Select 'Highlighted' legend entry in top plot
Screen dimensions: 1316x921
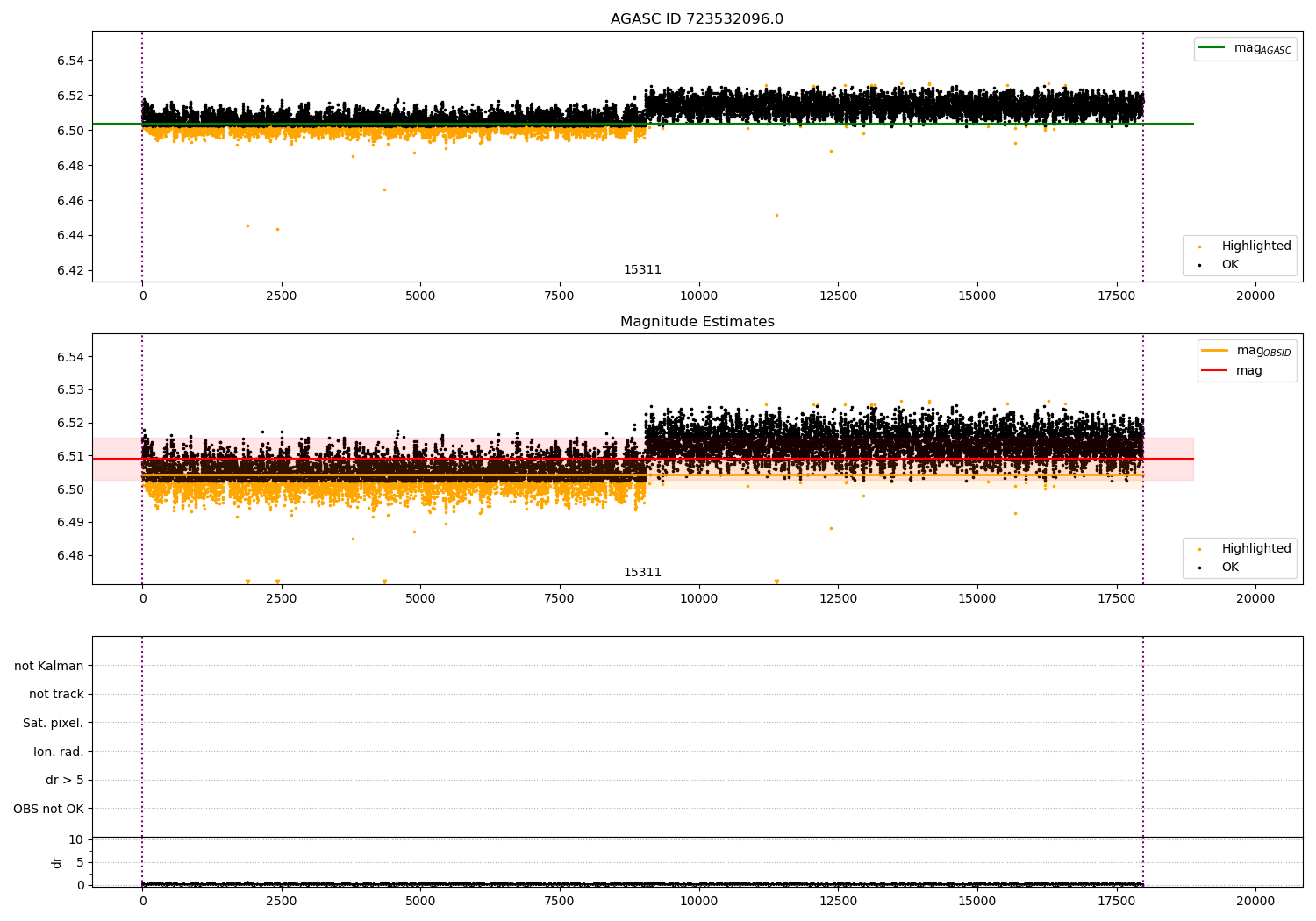(x=1256, y=246)
